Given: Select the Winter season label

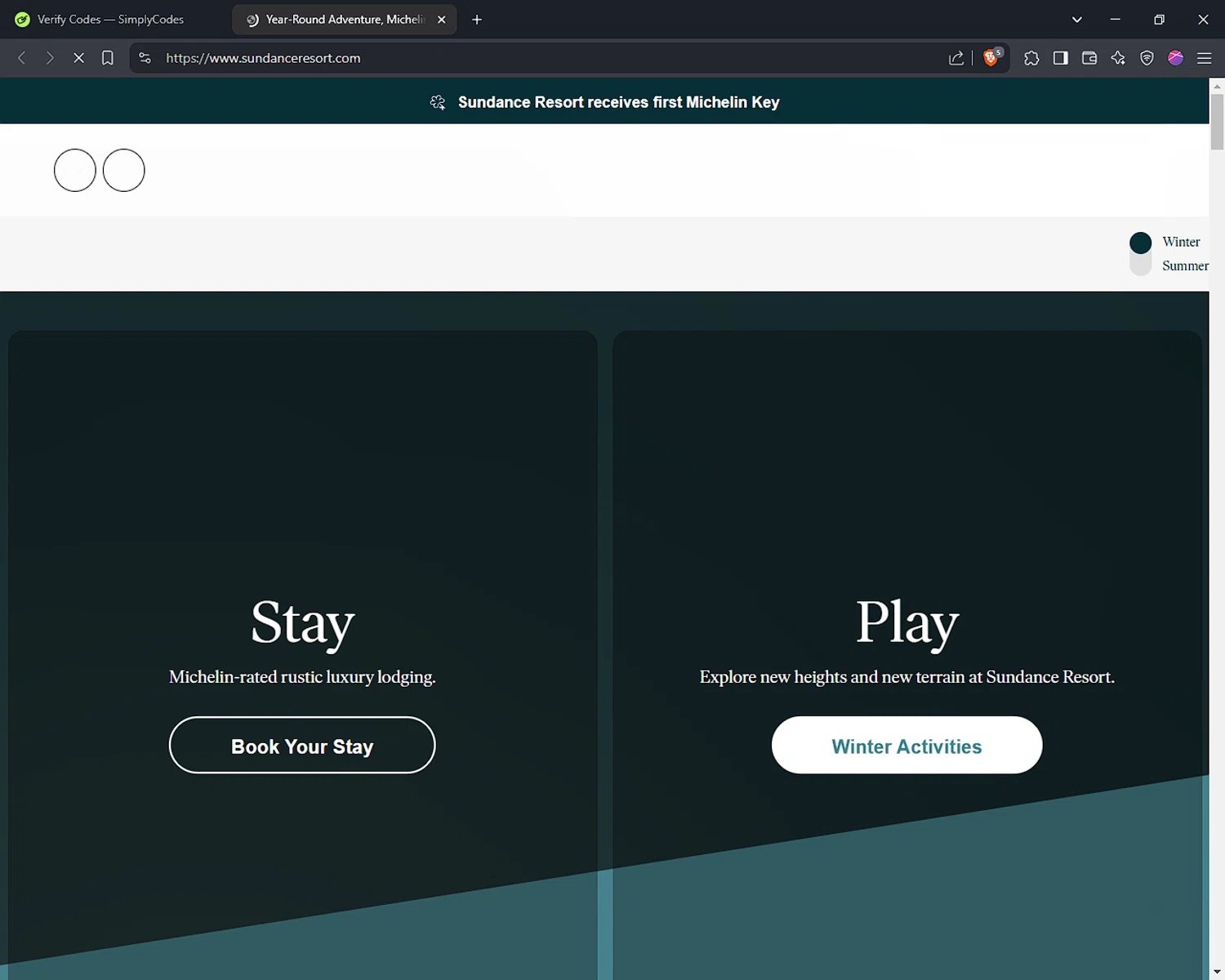Looking at the screenshot, I should pos(1181,242).
